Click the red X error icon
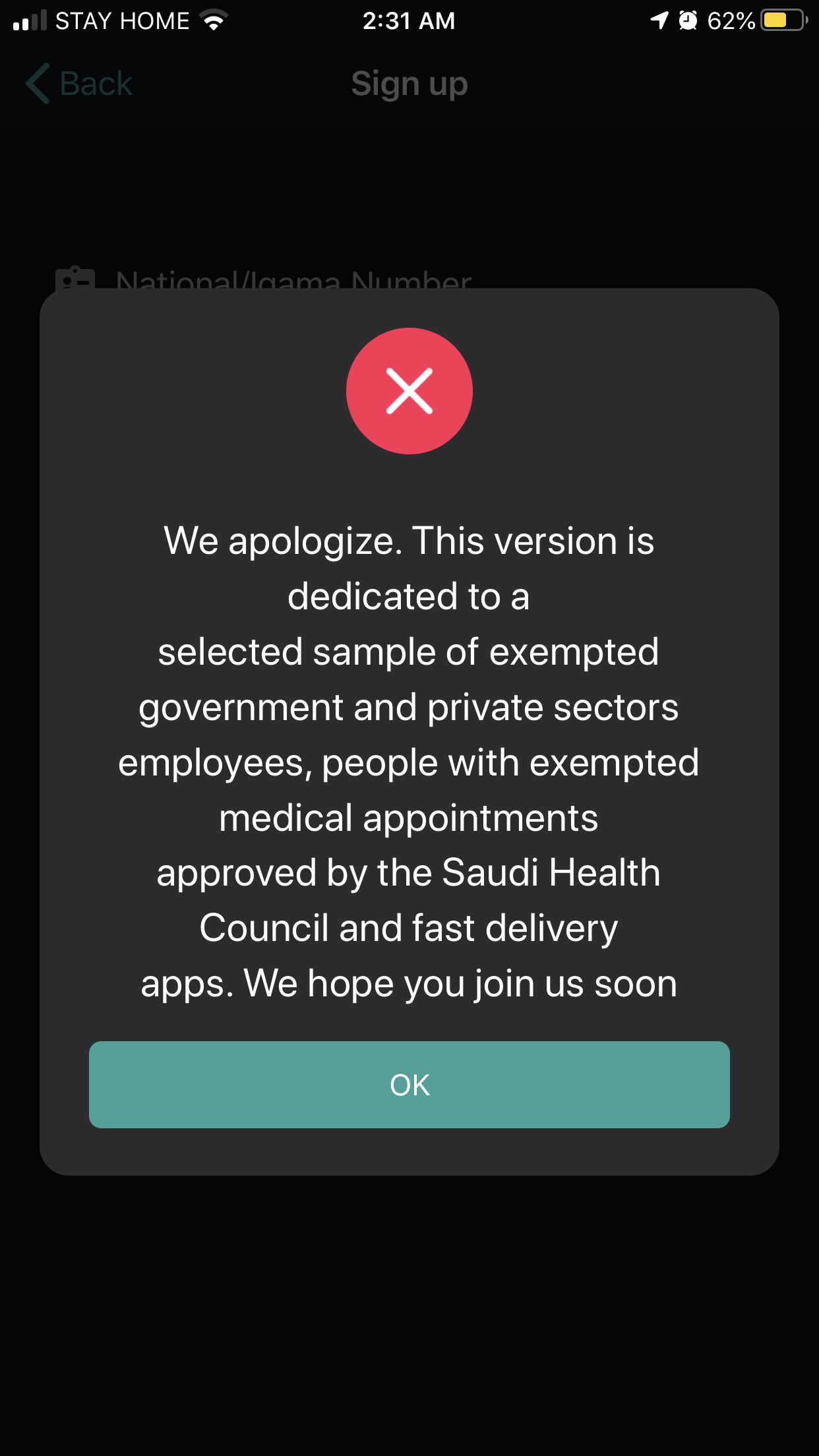 409,391
